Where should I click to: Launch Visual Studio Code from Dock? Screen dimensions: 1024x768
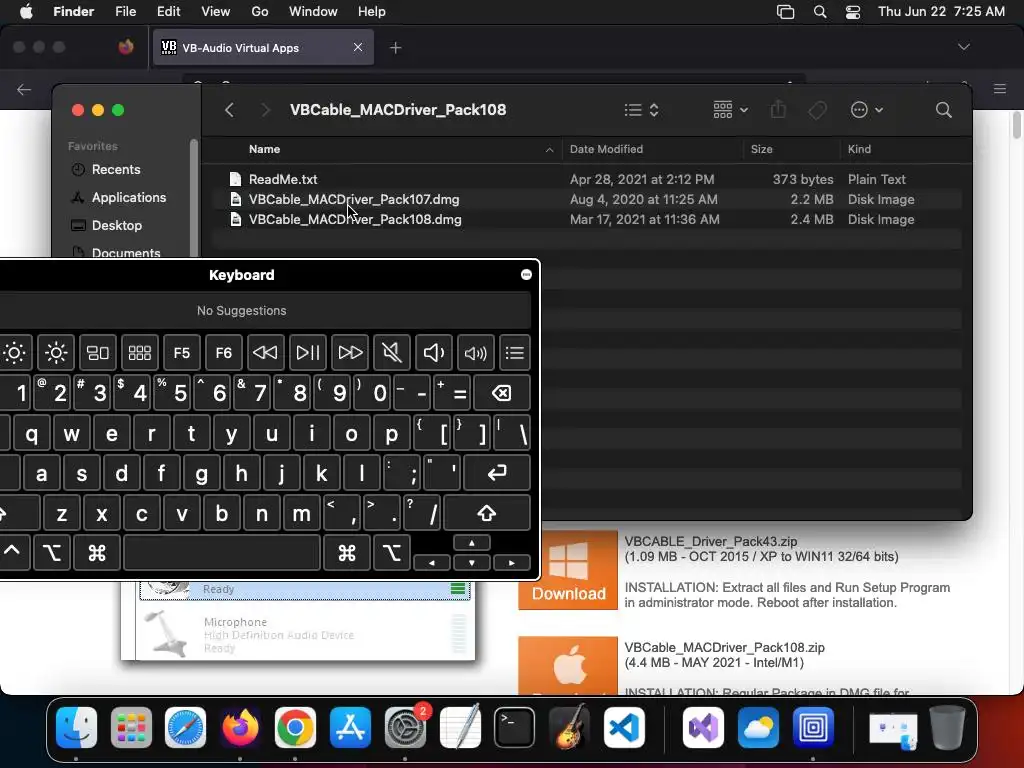pyautogui.click(x=624, y=727)
